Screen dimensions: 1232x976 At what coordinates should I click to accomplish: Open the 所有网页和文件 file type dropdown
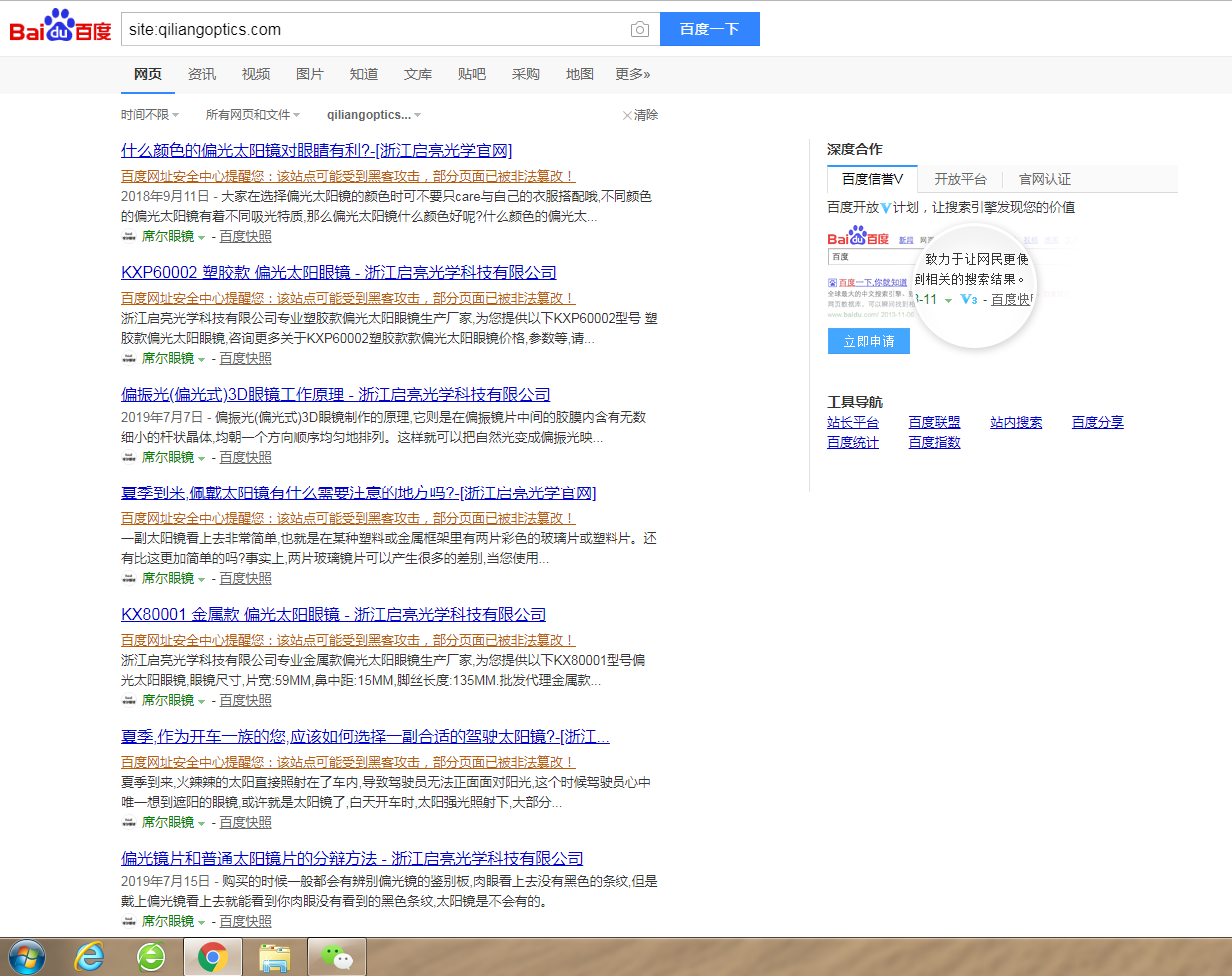tap(253, 115)
